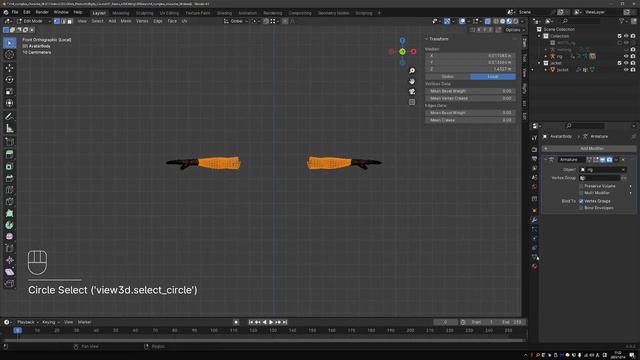
Task: Switch to wireframe viewport shading
Action: pyautogui.click(x=496, y=21)
